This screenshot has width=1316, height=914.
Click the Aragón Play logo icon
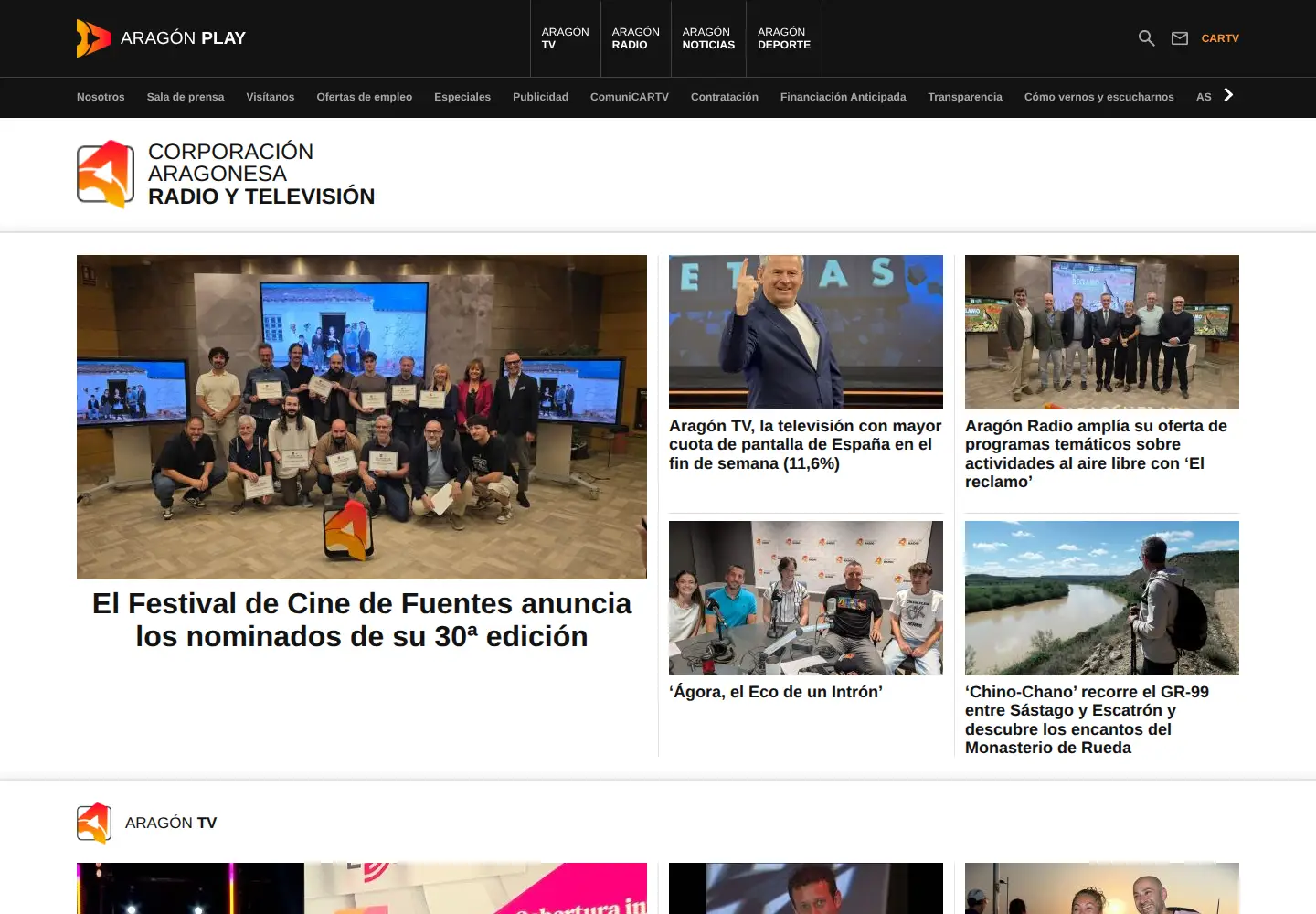(93, 38)
